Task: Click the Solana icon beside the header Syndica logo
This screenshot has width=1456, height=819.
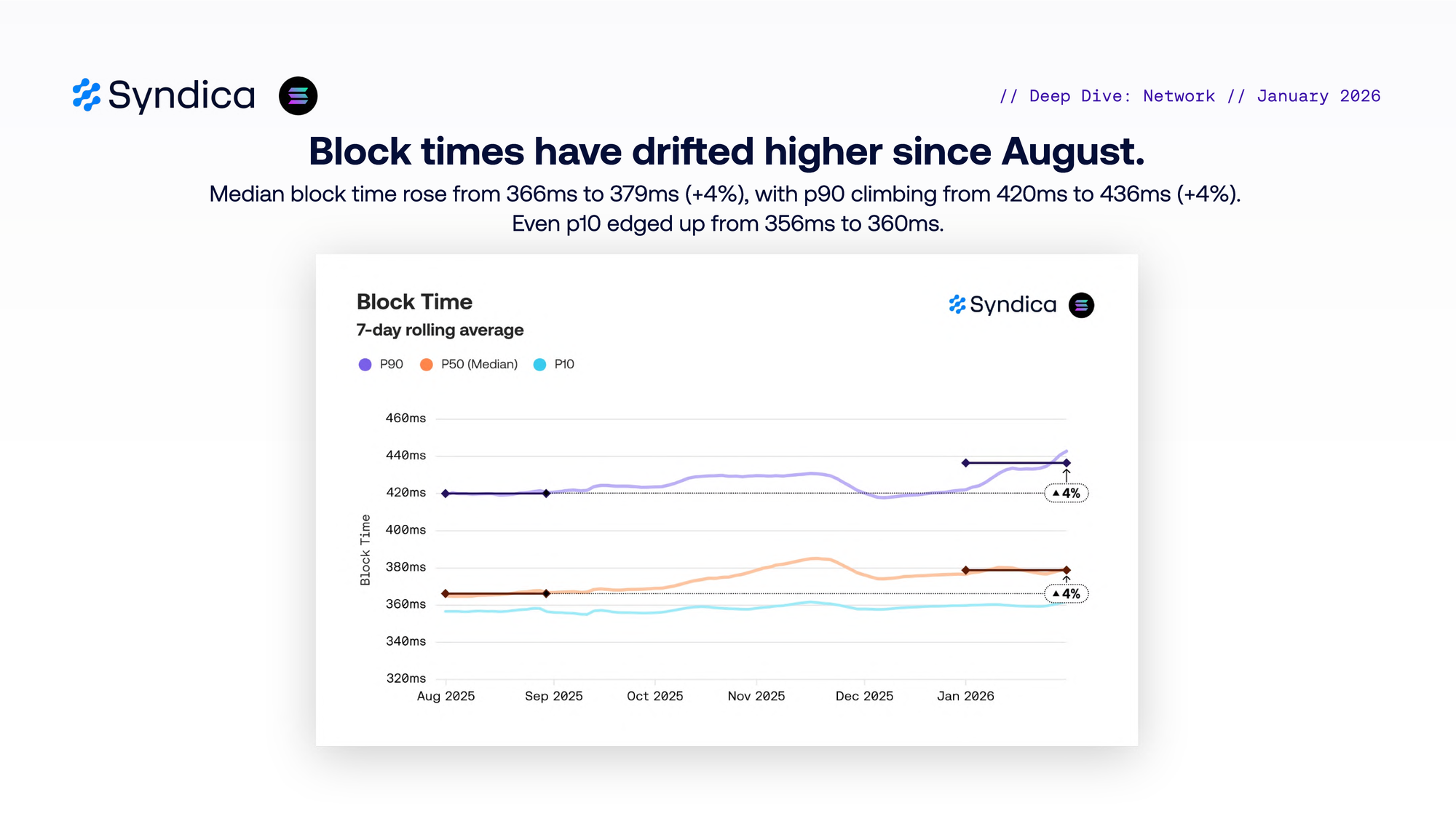Action: click(298, 95)
